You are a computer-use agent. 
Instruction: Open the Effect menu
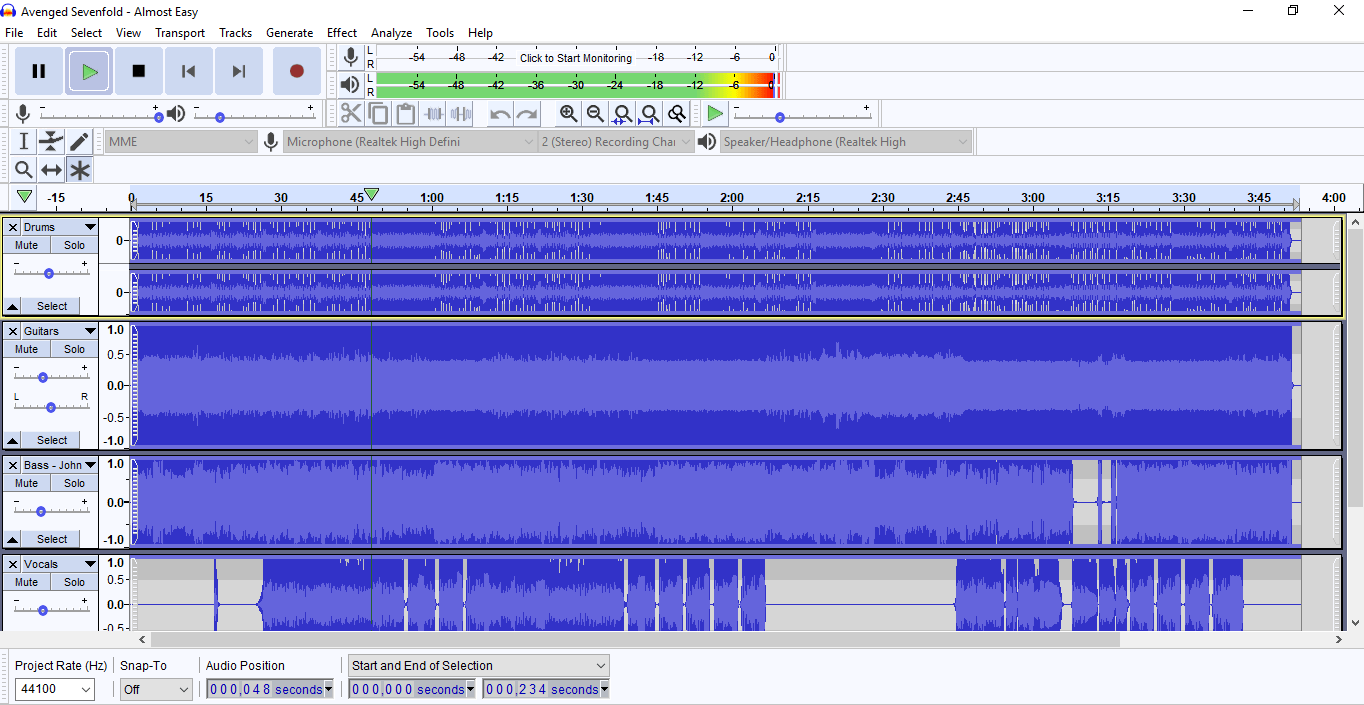(x=342, y=32)
